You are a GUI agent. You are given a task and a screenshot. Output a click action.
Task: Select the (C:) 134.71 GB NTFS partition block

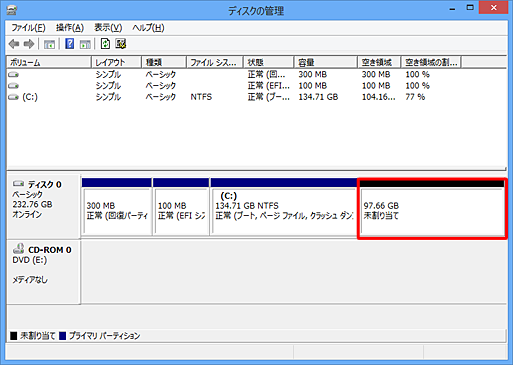click(x=284, y=207)
